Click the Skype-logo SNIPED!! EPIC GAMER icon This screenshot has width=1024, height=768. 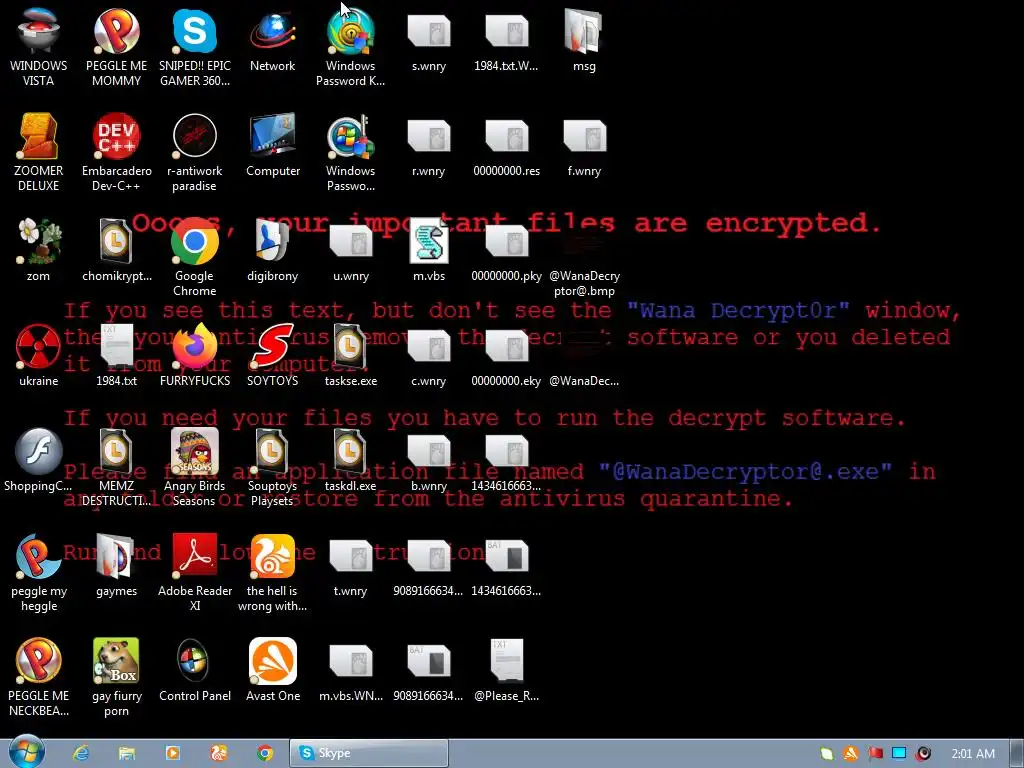(195, 46)
